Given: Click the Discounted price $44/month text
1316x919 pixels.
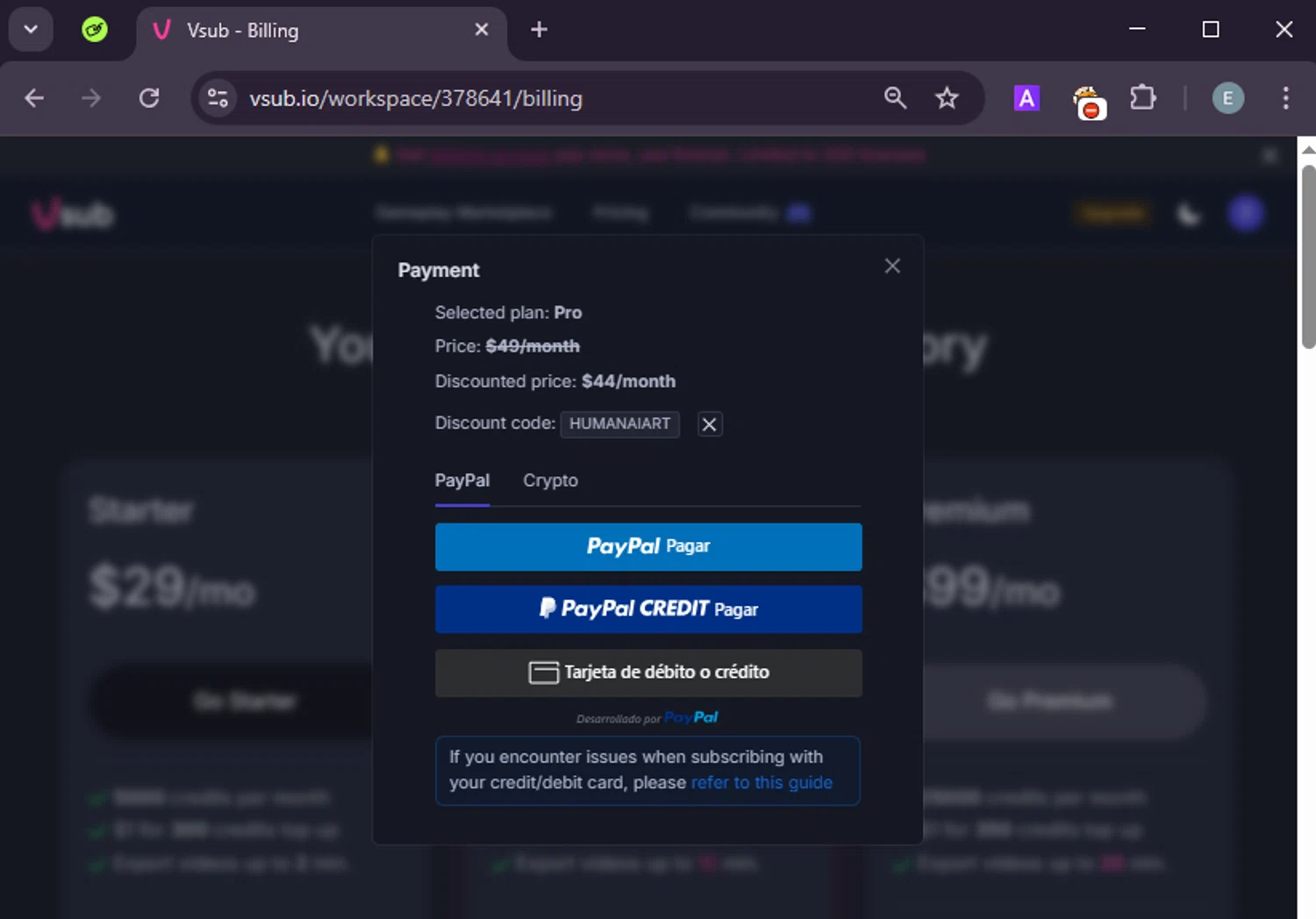Looking at the screenshot, I should click(x=555, y=381).
